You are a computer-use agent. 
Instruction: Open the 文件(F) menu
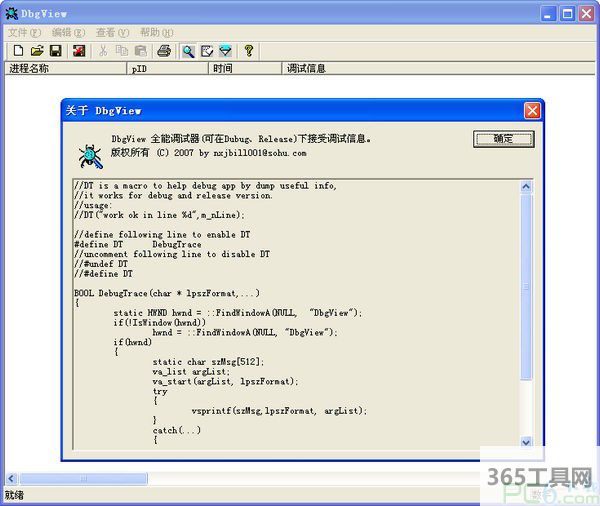24,33
